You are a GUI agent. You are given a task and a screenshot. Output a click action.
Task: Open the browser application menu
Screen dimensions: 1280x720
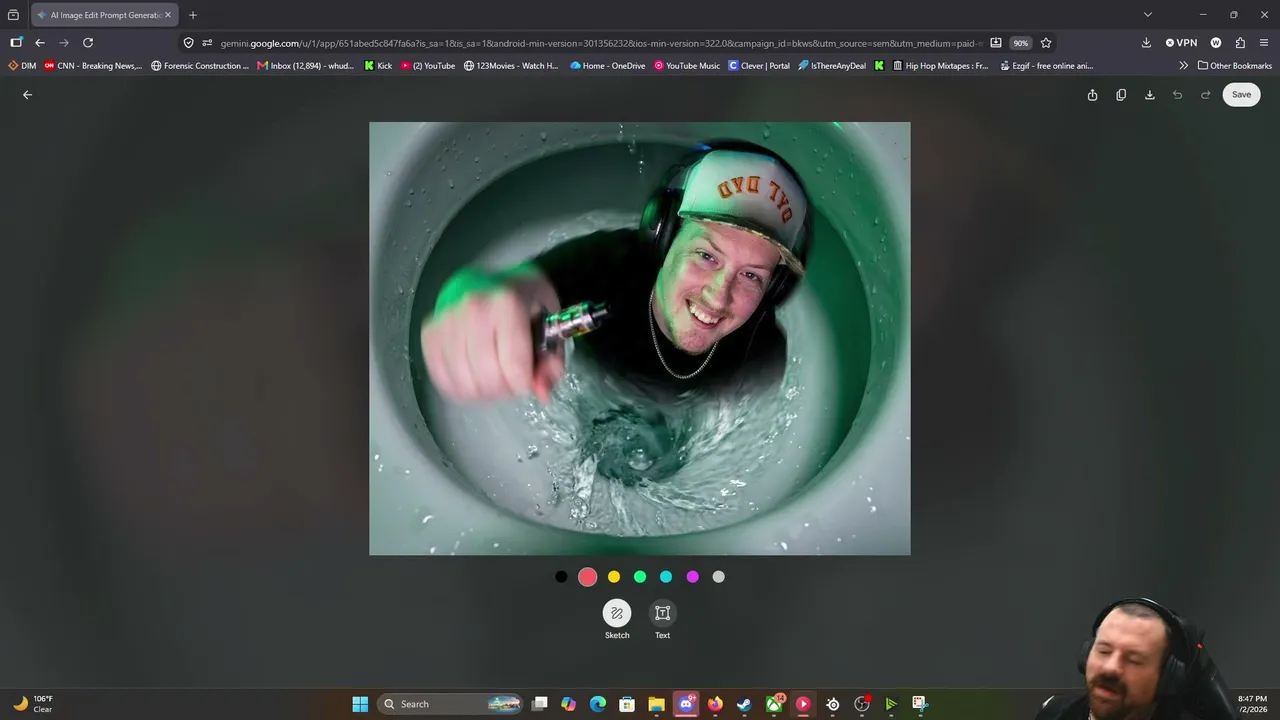click(x=1264, y=43)
